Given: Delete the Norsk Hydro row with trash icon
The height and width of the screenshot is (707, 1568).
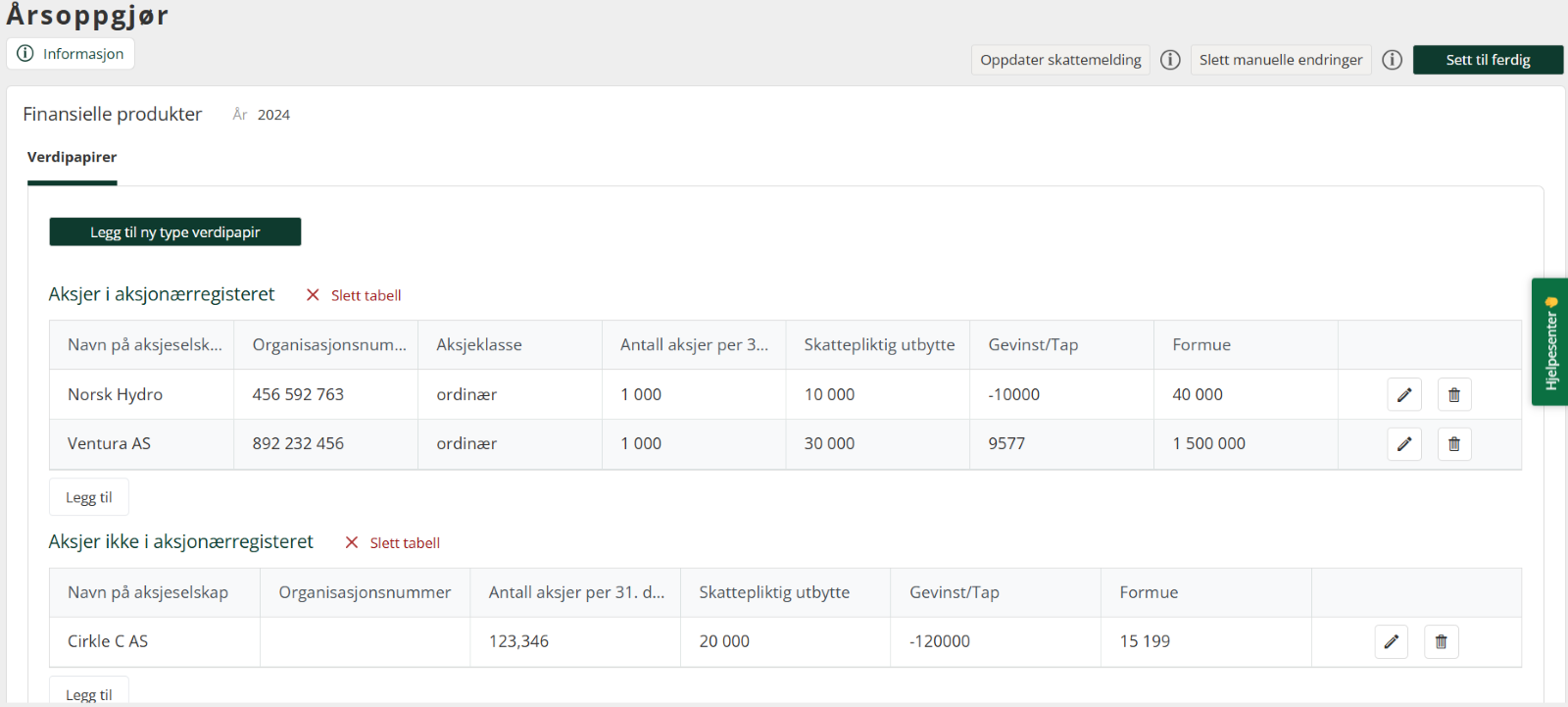Looking at the screenshot, I should tap(1454, 394).
